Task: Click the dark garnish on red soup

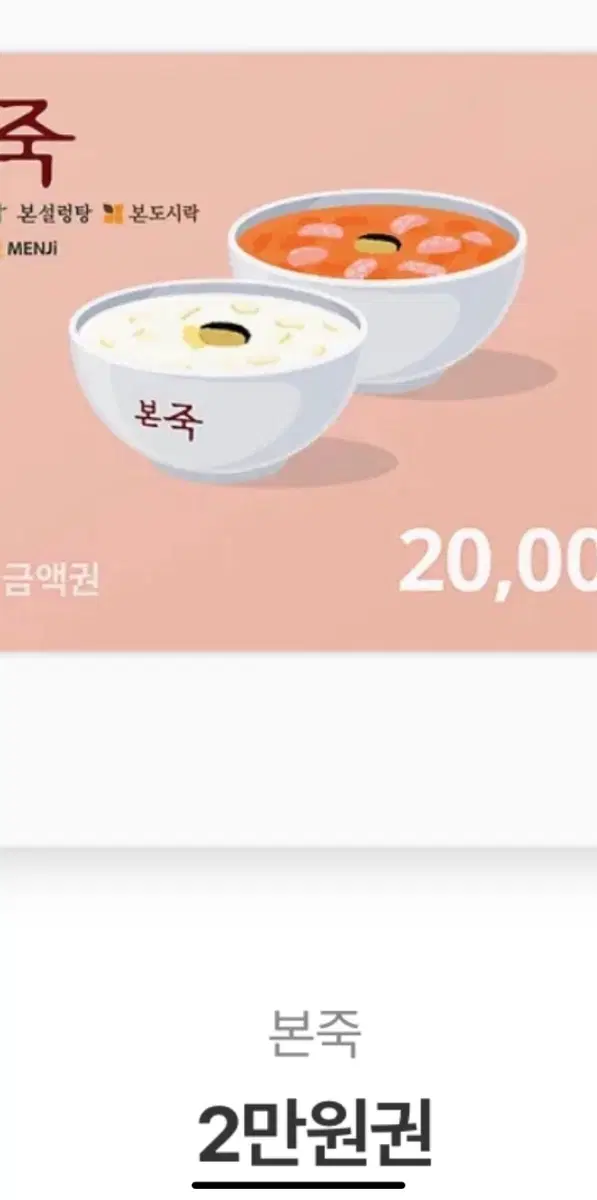Action: (x=374, y=243)
